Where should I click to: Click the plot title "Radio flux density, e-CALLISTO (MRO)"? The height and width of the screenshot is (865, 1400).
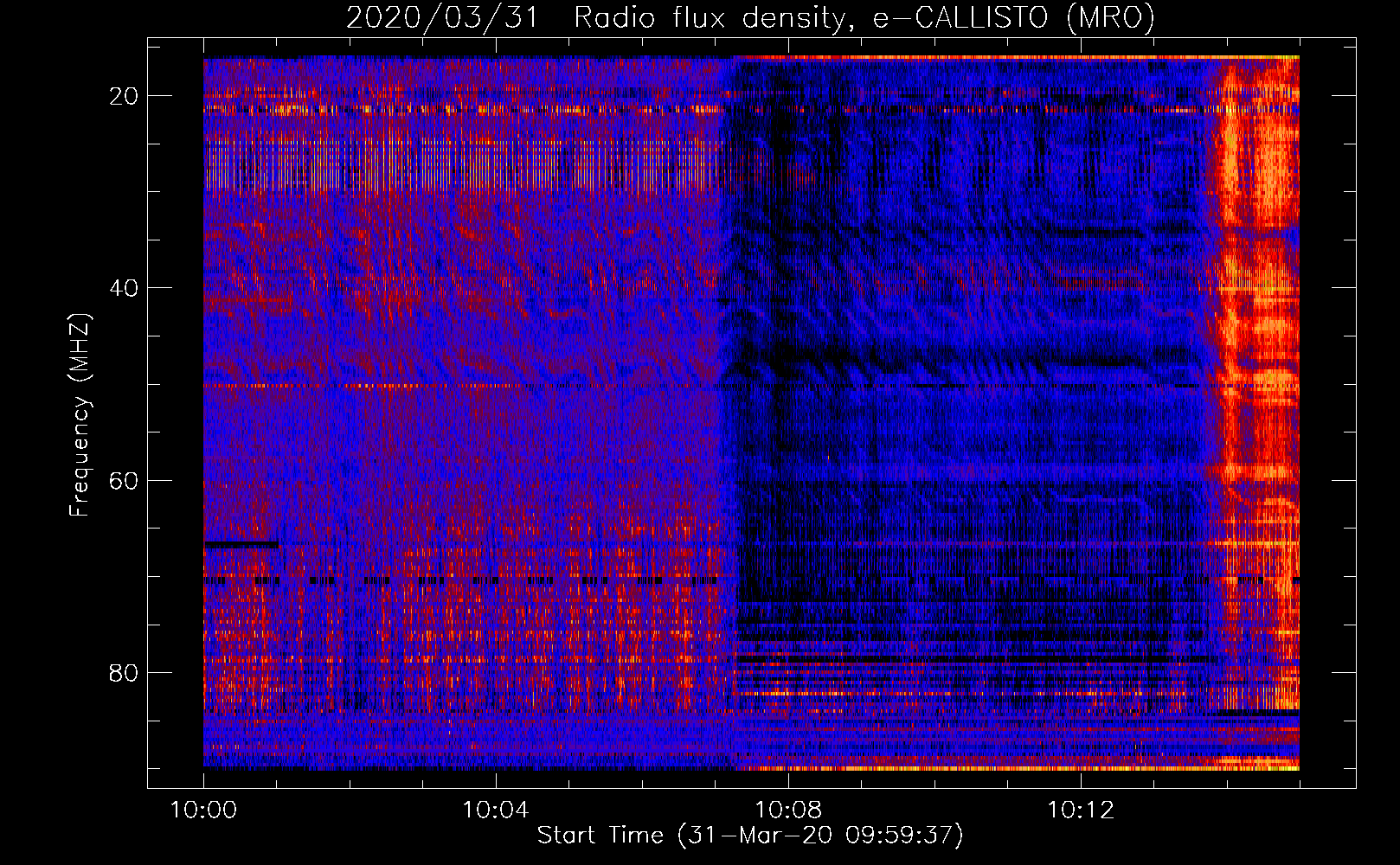click(864, 18)
